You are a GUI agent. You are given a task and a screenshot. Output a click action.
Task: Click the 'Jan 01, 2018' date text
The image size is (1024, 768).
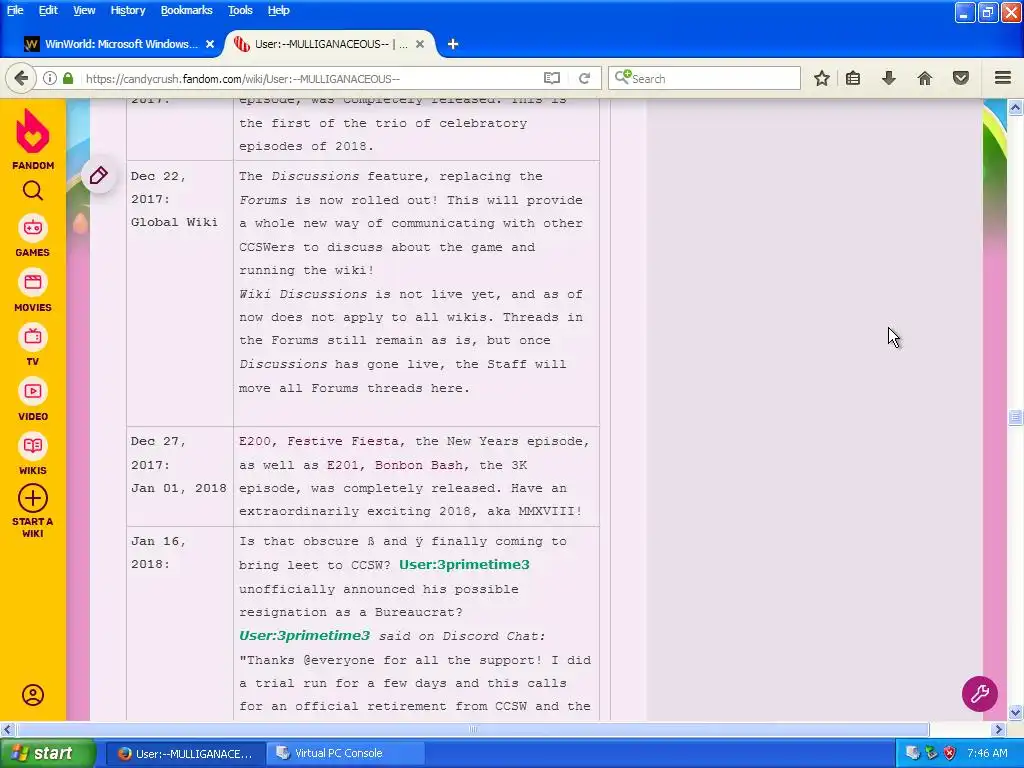pyautogui.click(x=178, y=488)
